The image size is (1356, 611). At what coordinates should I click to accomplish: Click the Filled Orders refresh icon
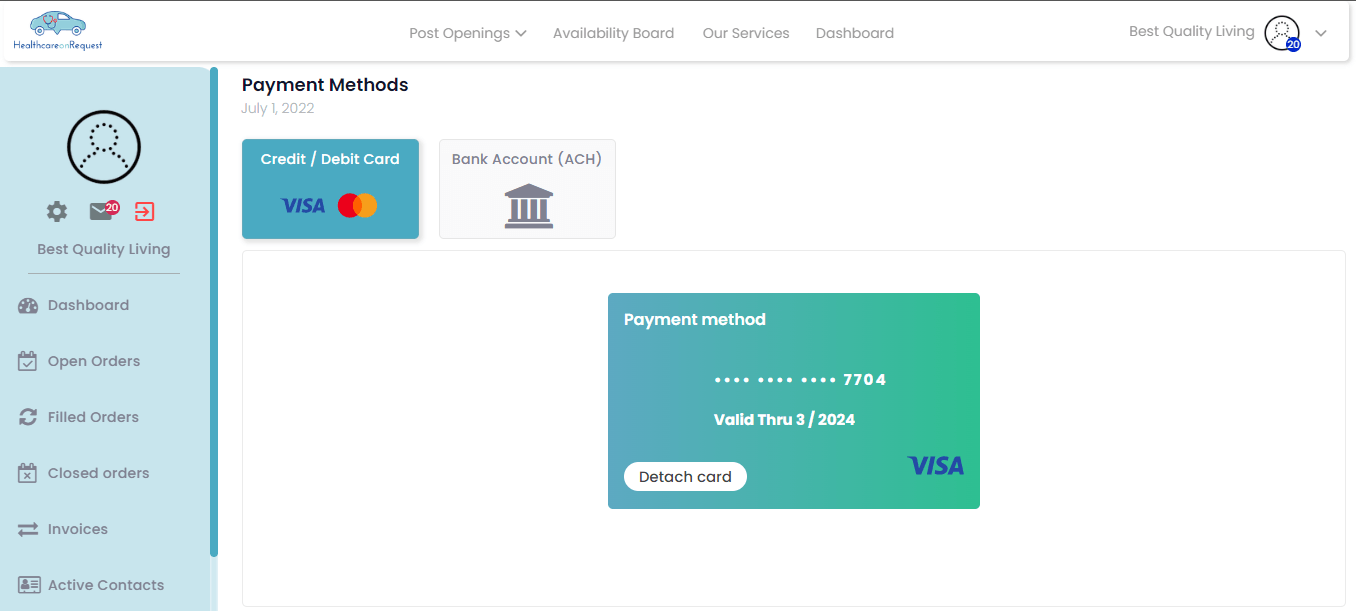[28, 418]
